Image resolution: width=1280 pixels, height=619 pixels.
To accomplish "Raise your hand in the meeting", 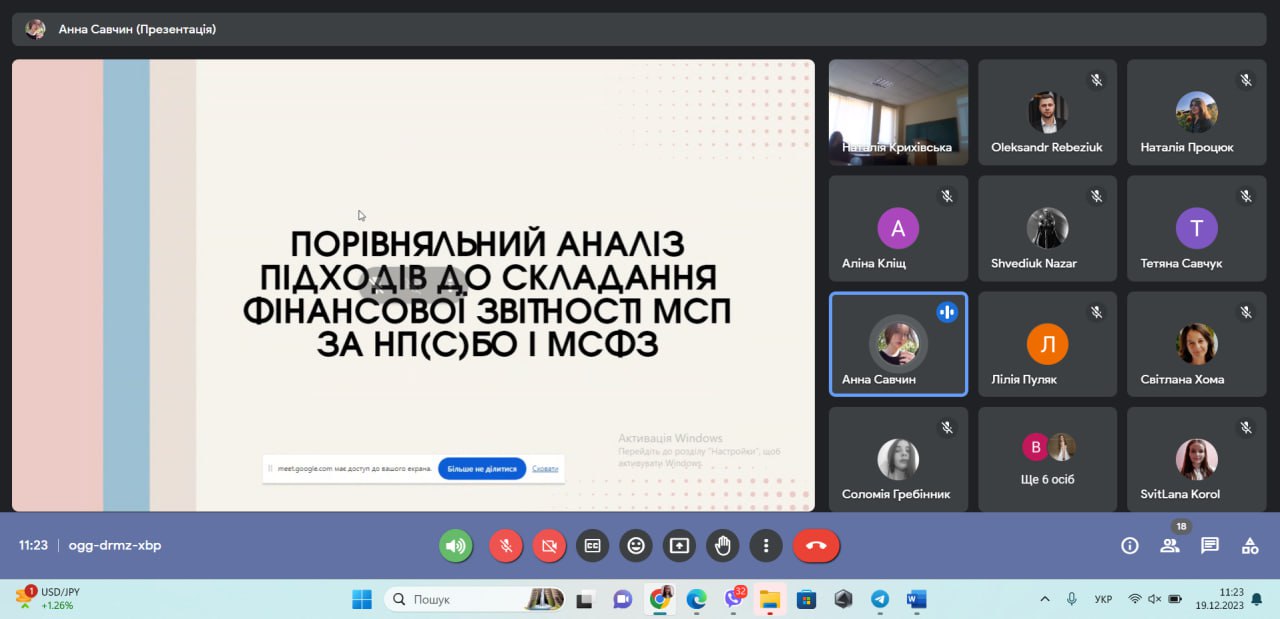I will click(723, 546).
